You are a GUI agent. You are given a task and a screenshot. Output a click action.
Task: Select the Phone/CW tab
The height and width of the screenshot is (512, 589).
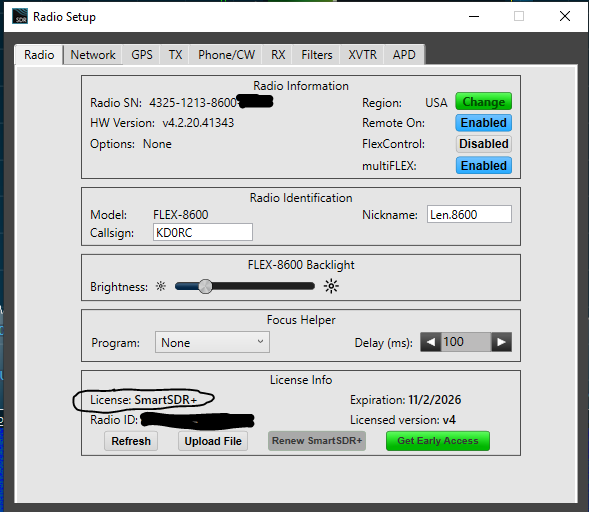227,55
